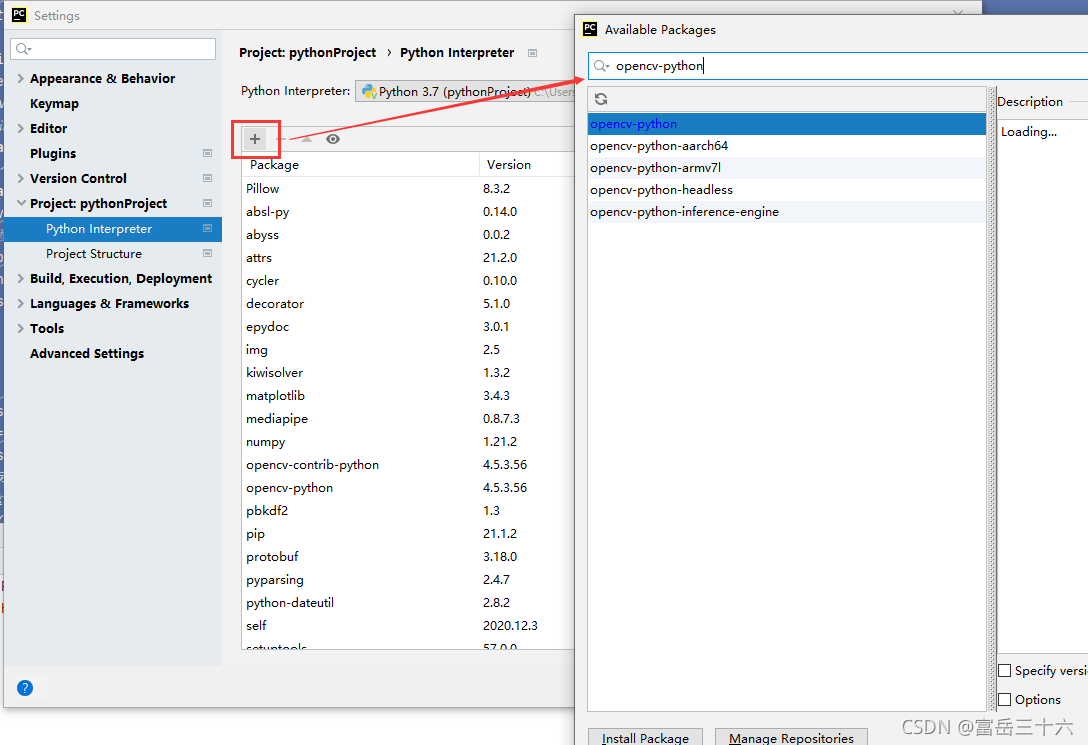The height and width of the screenshot is (745, 1088).
Task: Click the splitter between package list and Description
Action: click(x=992, y=399)
